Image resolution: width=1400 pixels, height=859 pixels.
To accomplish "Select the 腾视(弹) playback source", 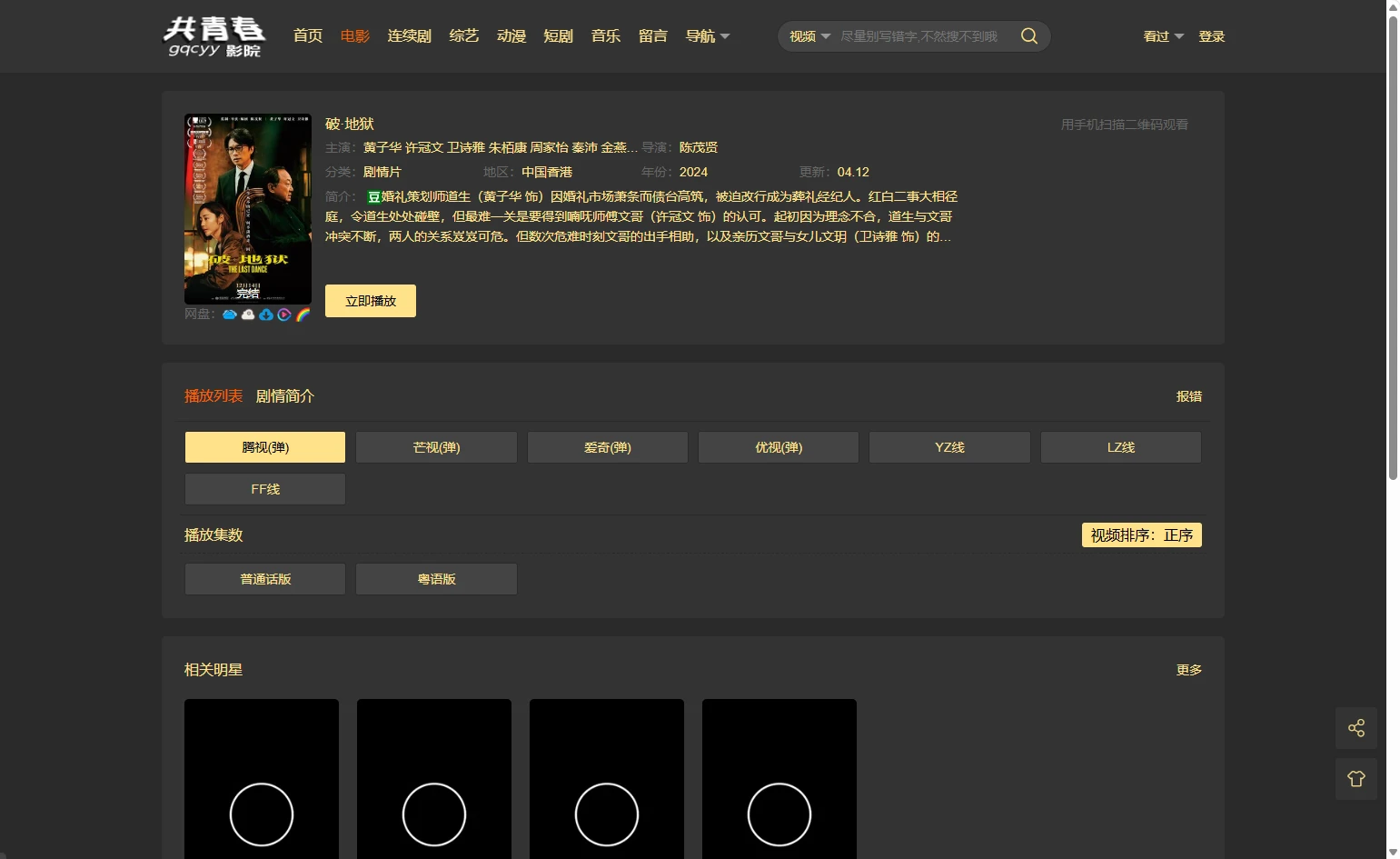I will click(x=265, y=447).
